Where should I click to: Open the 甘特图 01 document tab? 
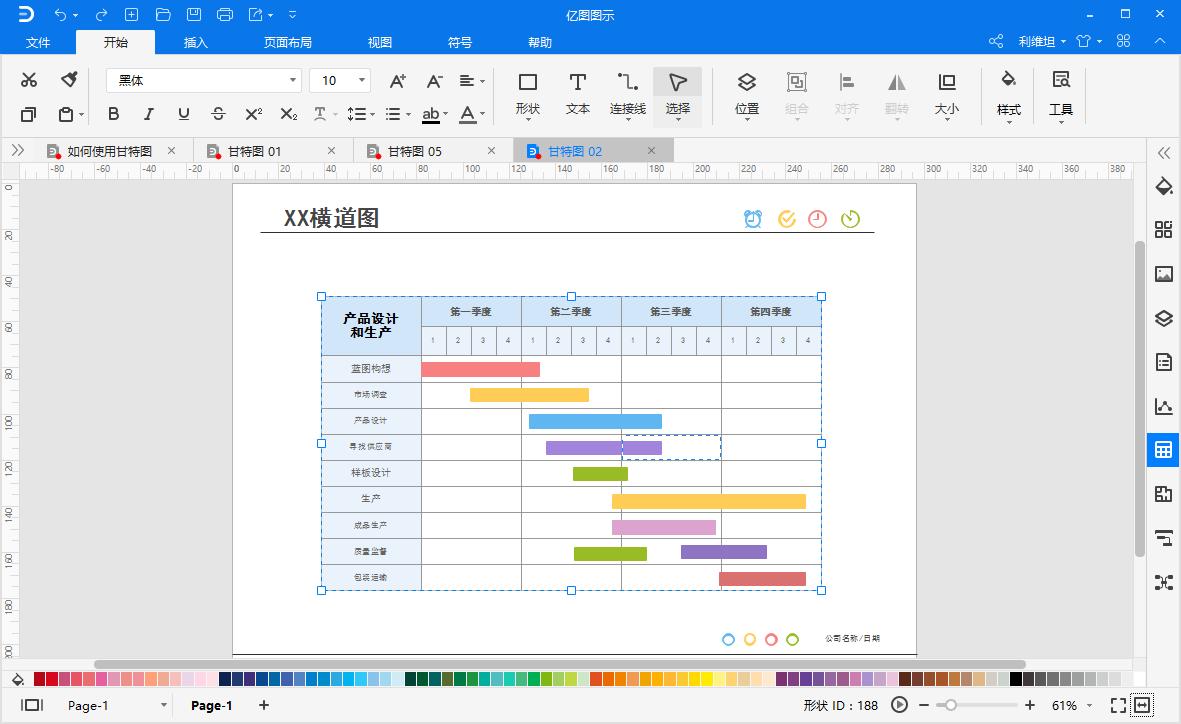click(262, 150)
